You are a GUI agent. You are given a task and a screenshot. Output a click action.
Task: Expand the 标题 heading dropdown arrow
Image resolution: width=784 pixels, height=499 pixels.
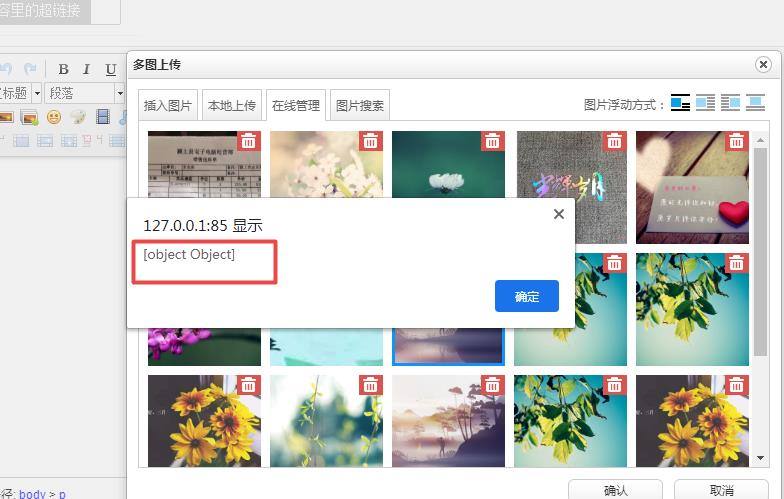(37, 93)
